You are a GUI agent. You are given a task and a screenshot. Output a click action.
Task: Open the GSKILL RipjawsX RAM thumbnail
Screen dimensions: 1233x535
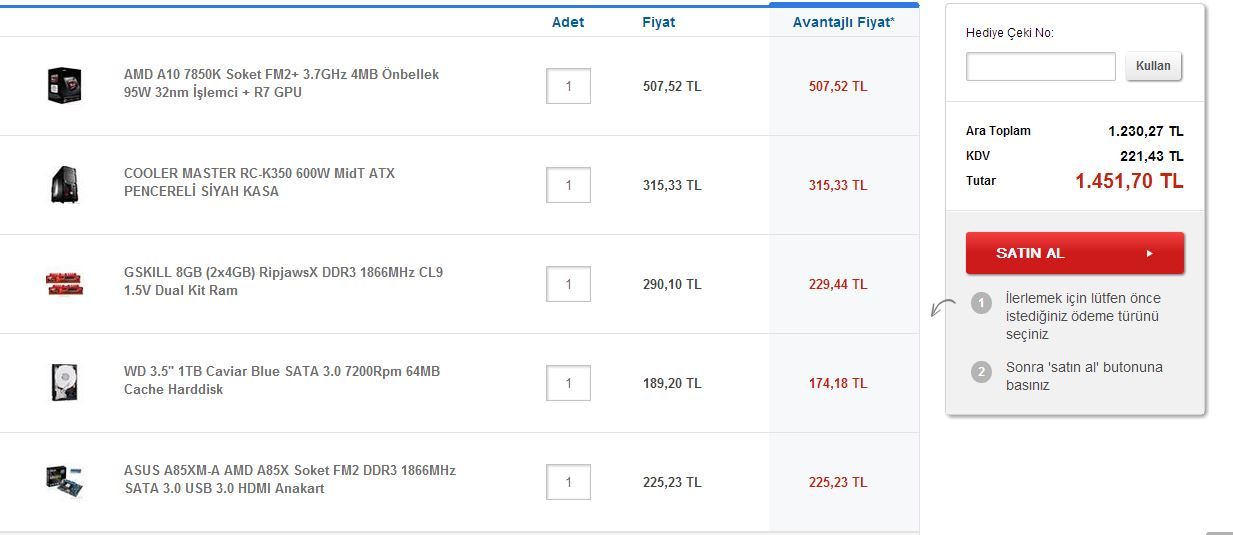click(x=64, y=284)
